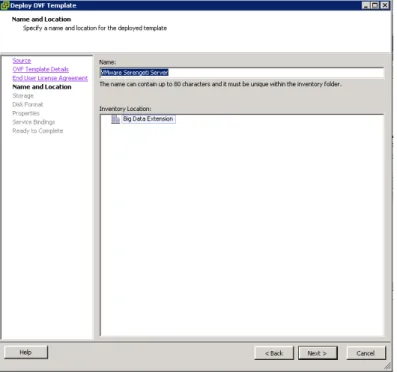Select the Ready to Complete step

[x=38, y=131]
